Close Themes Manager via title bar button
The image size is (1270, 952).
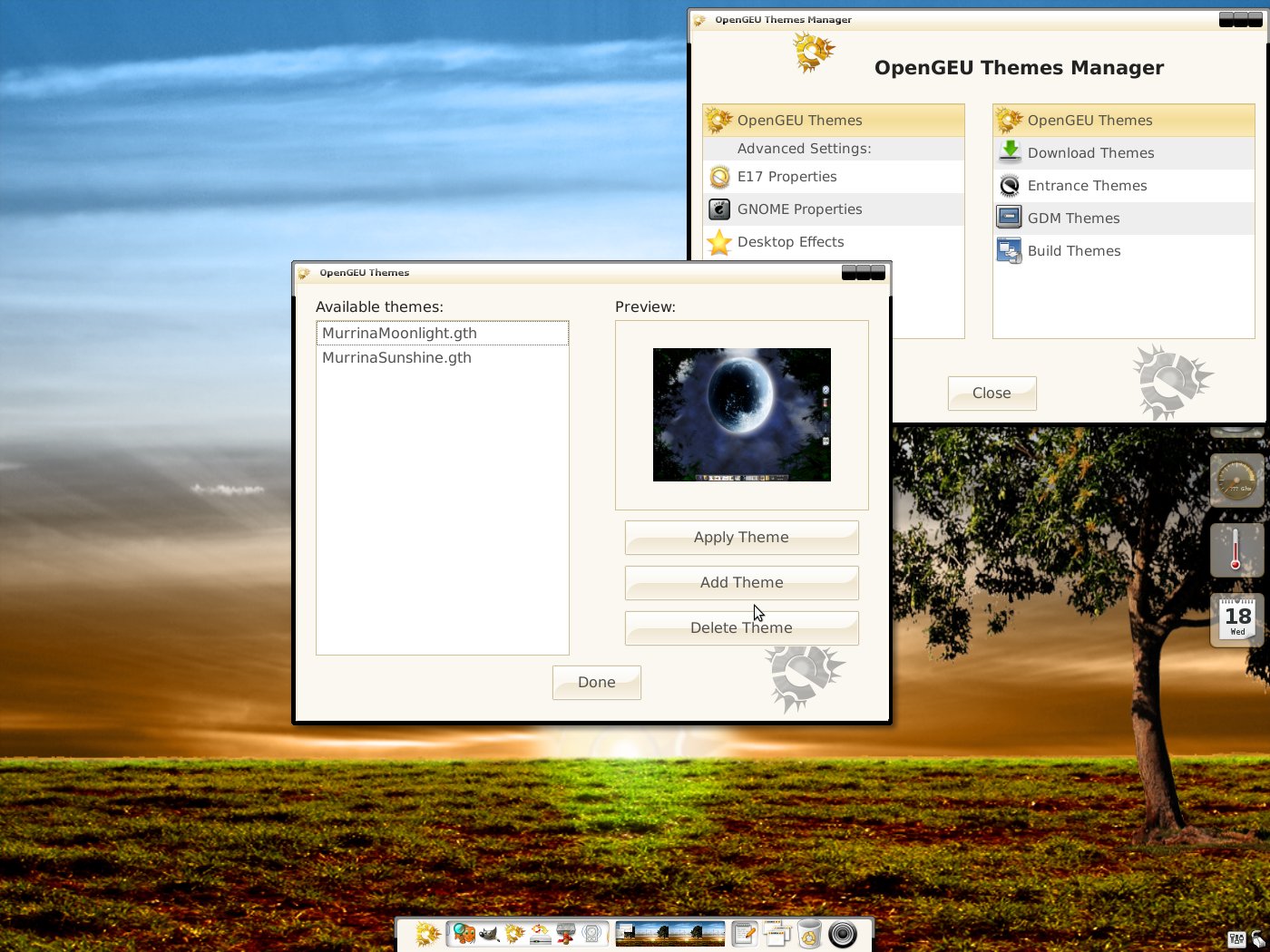[1255, 19]
